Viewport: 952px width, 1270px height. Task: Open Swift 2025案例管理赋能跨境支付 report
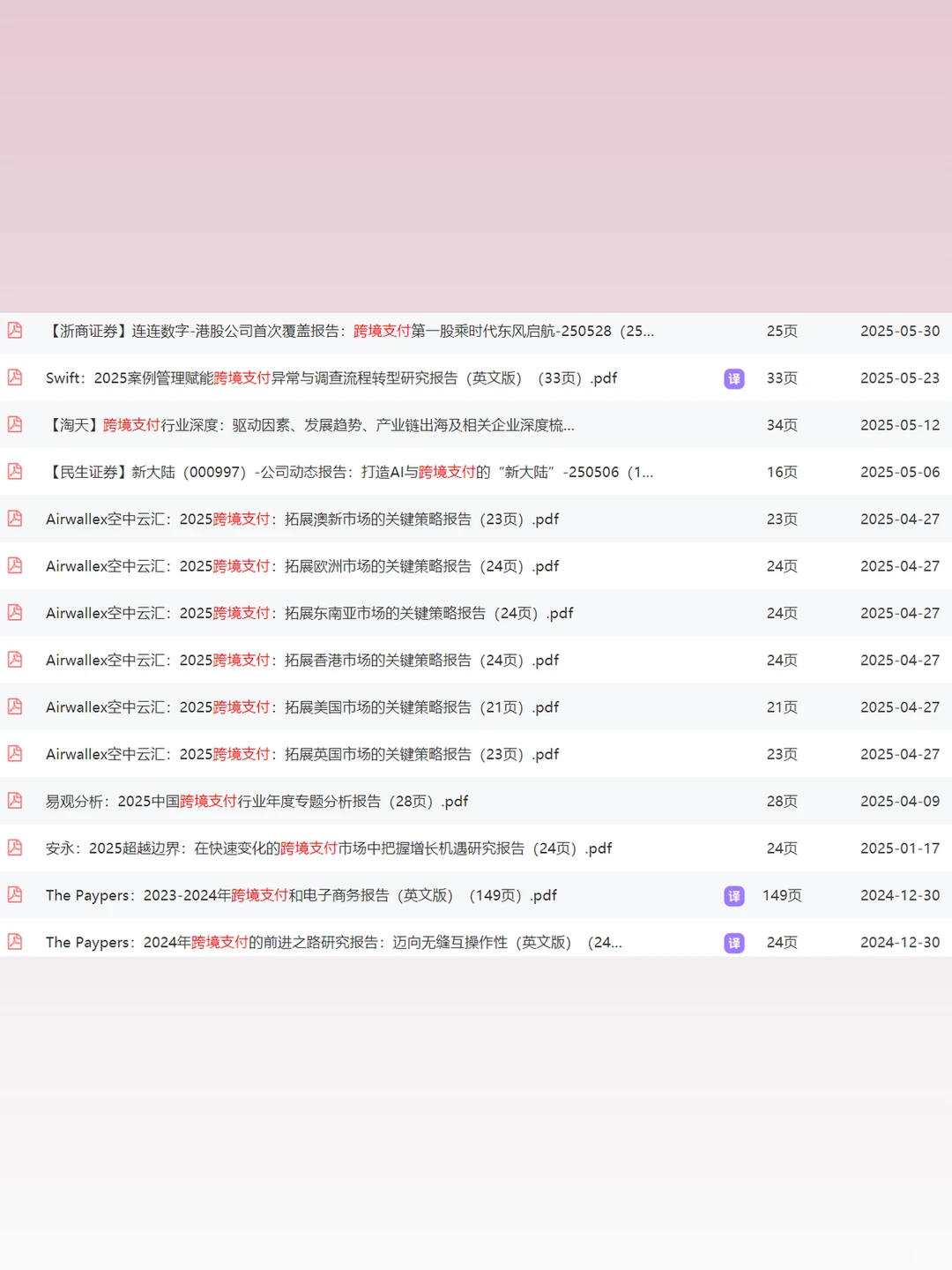click(331, 378)
